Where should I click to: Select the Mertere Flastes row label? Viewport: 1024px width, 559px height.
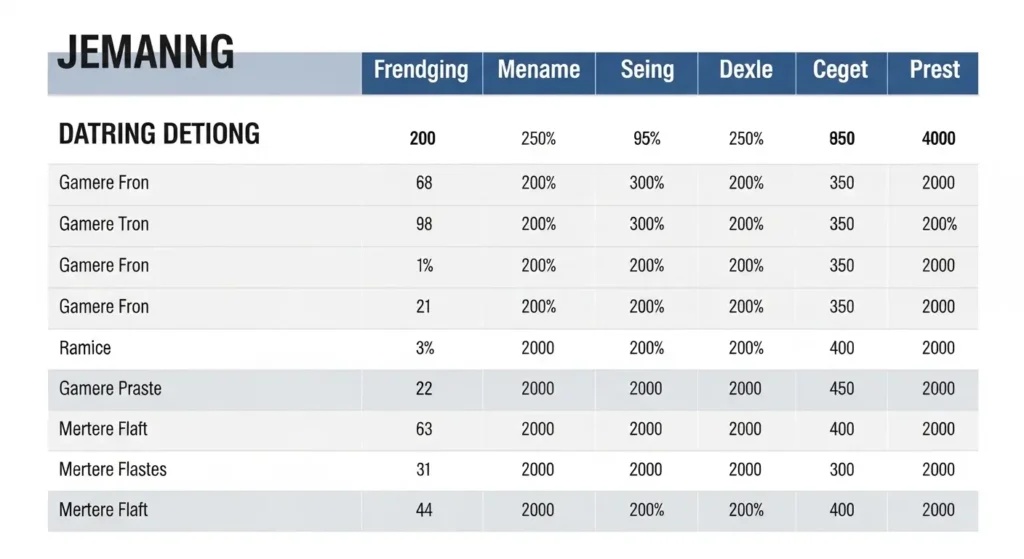(x=113, y=469)
